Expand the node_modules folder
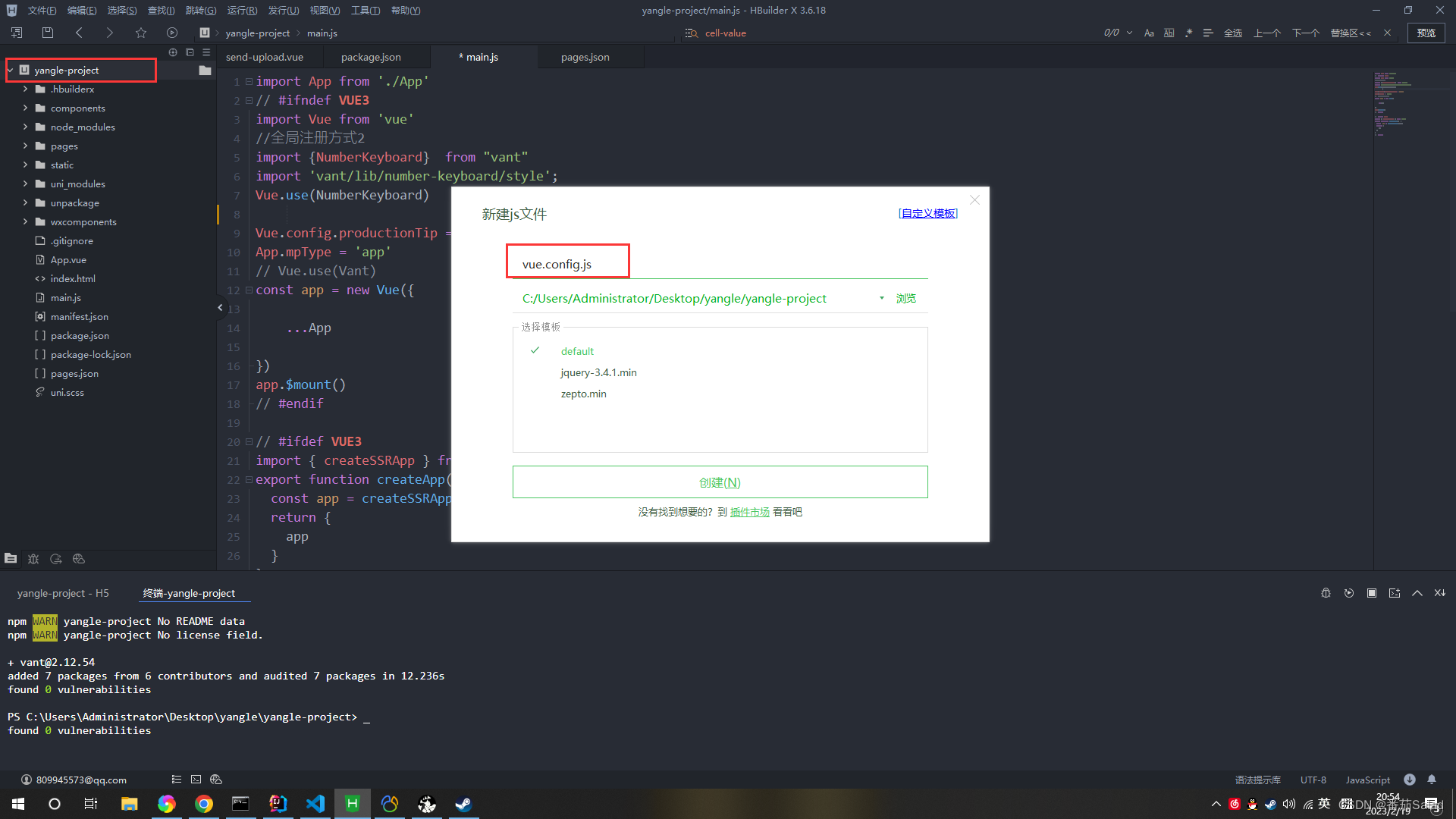 (x=25, y=127)
